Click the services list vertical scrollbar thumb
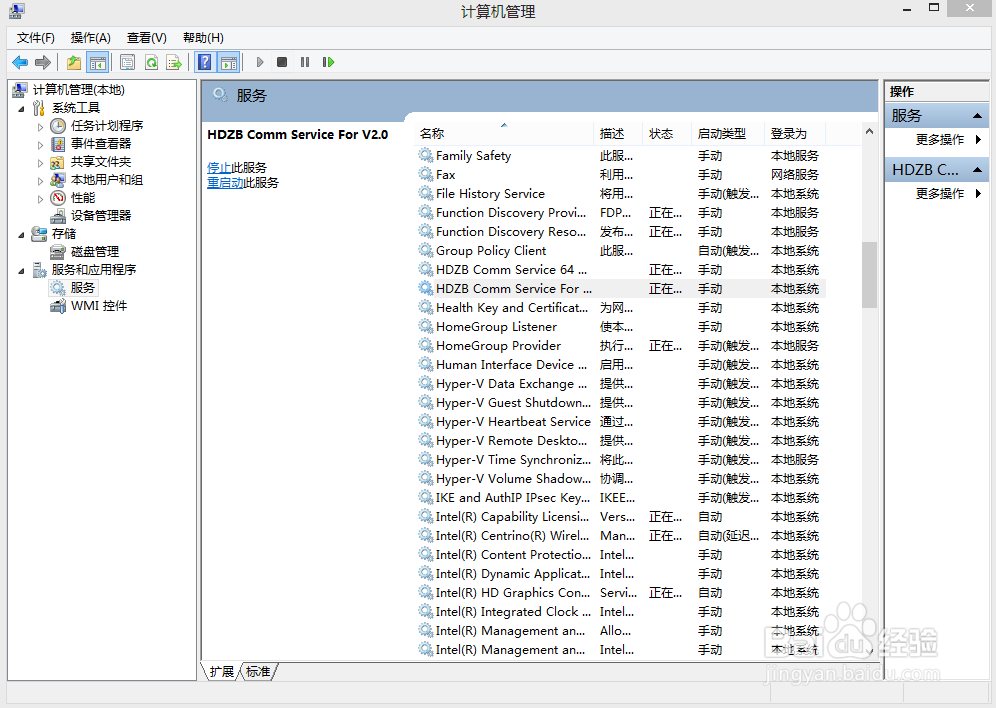 tap(869, 275)
